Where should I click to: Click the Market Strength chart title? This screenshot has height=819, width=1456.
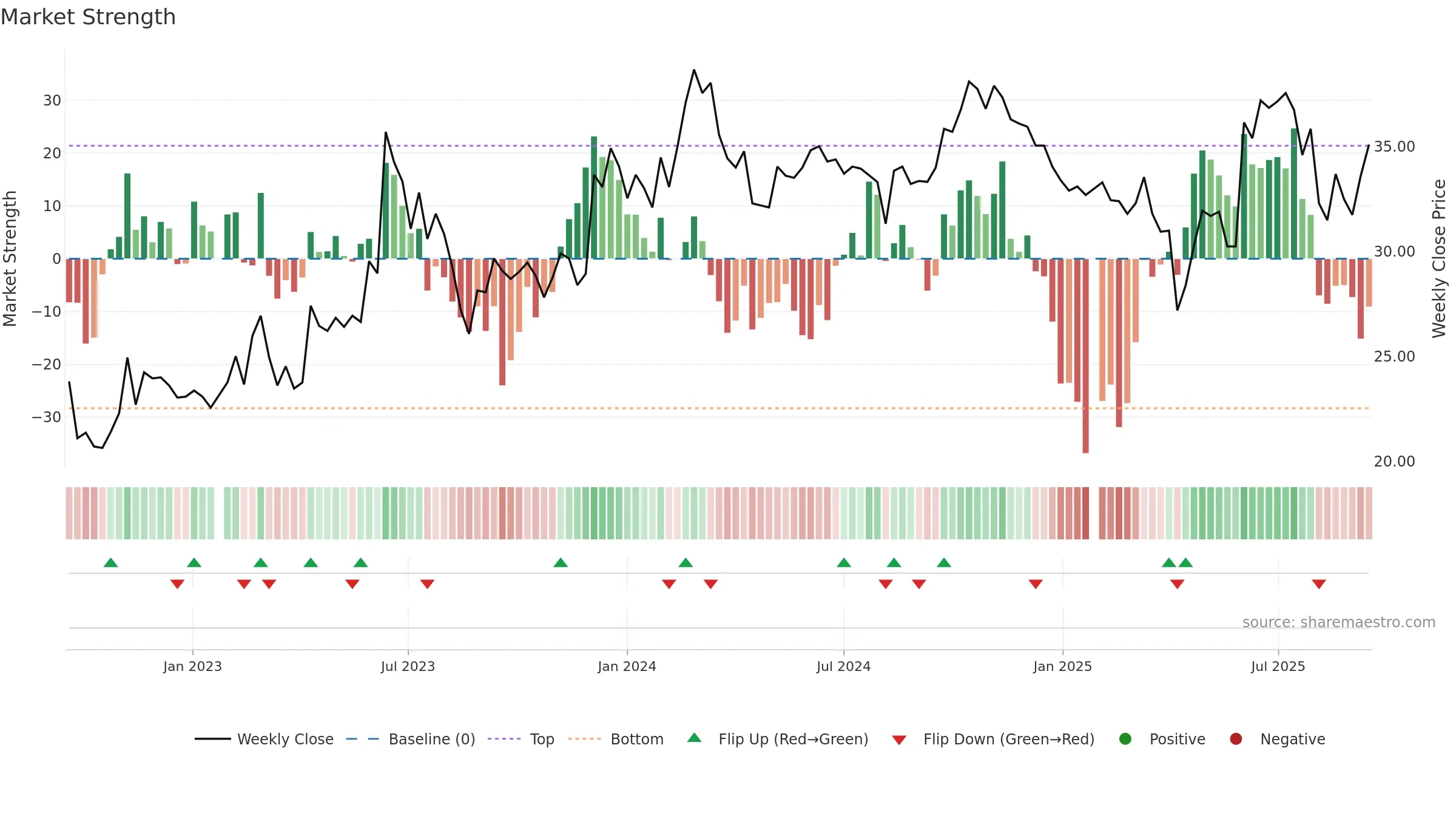(88, 17)
